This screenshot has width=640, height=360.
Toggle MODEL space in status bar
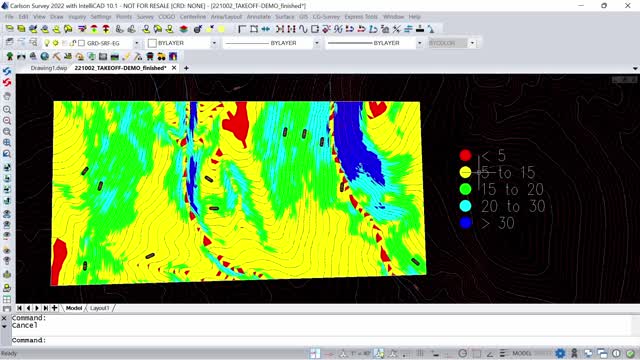522,353
